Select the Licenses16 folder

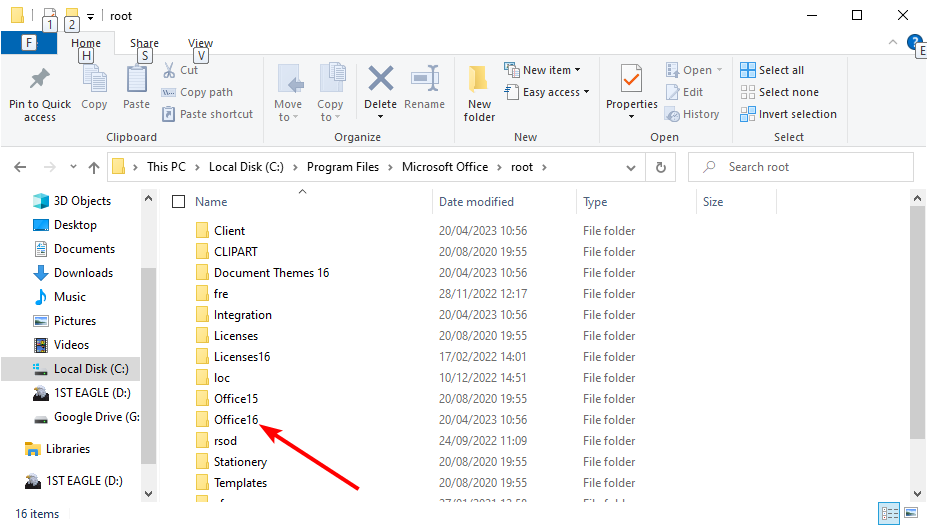coord(242,357)
